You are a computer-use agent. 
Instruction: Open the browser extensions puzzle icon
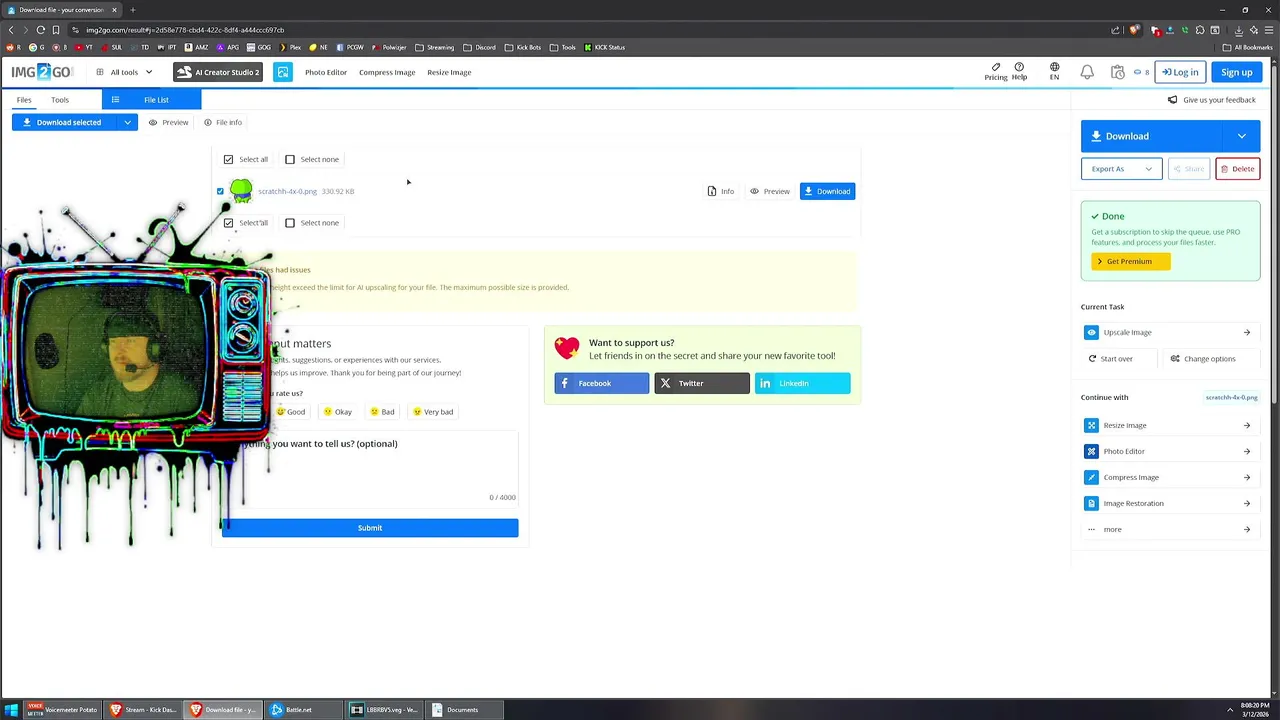click(1200, 30)
